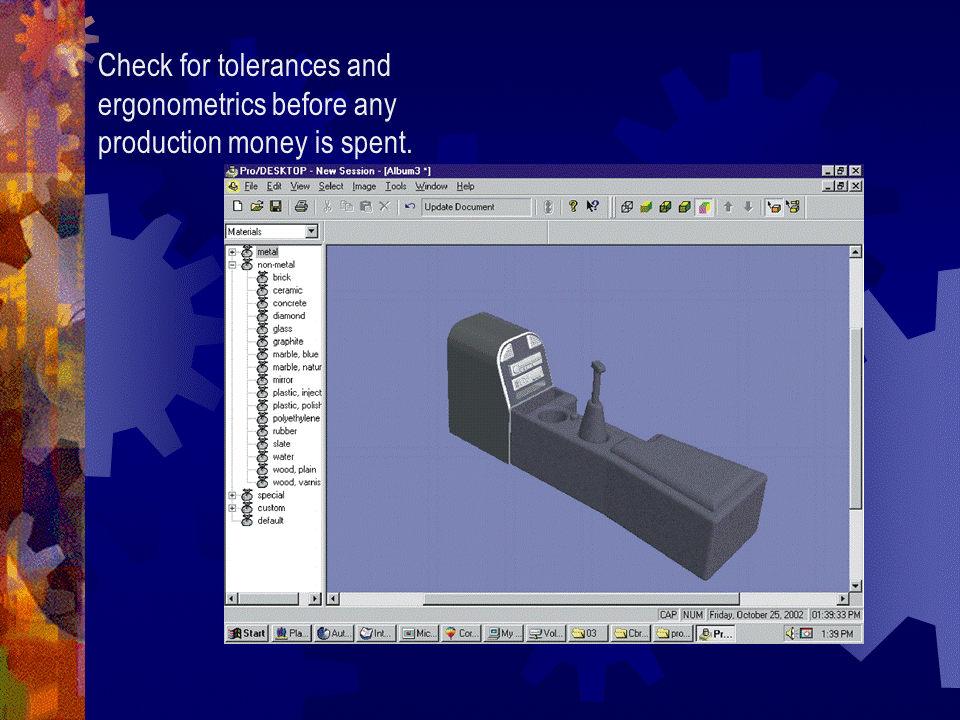Open a file with the folder icon

[257, 207]
